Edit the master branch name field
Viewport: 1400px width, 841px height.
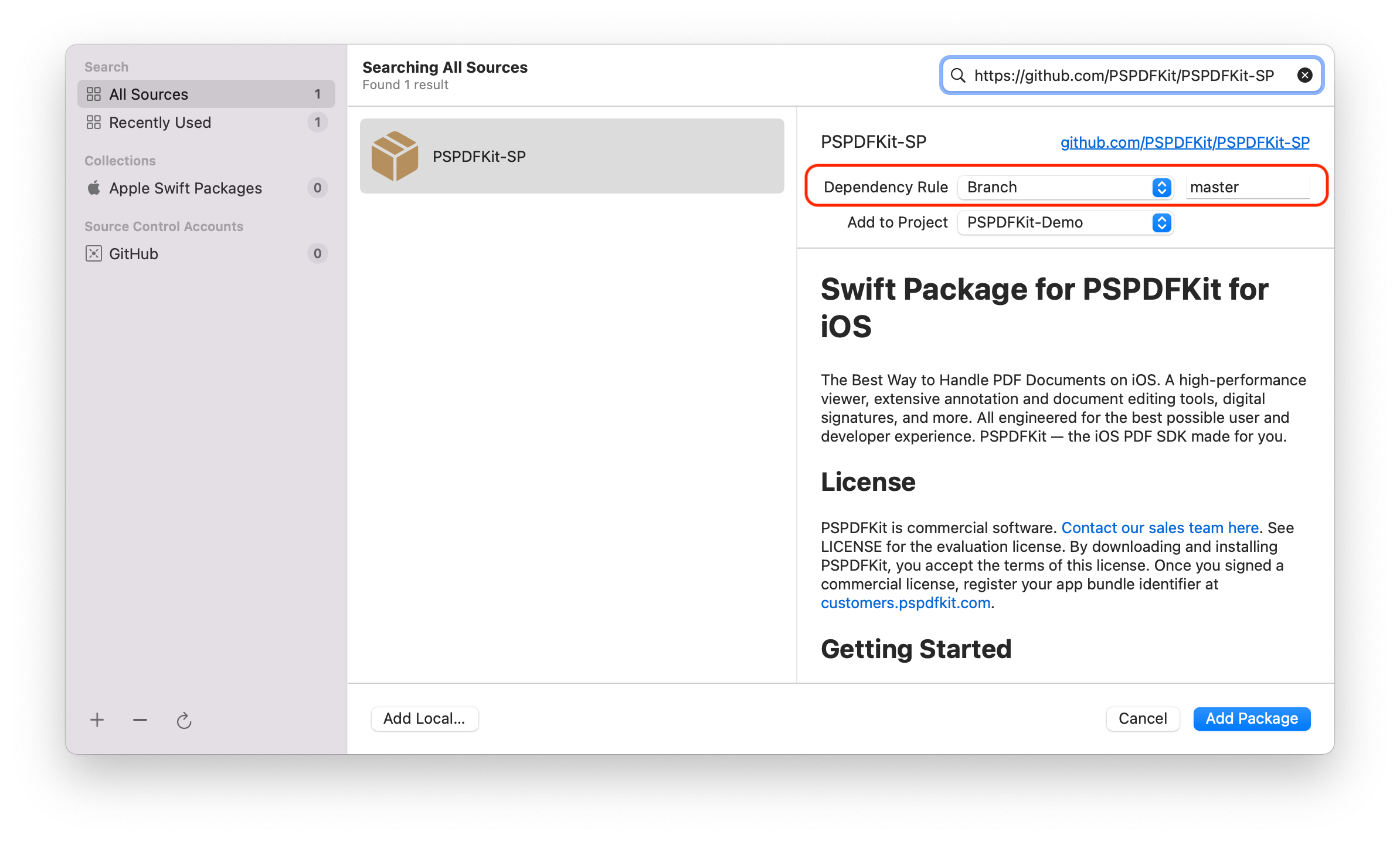1248,187
